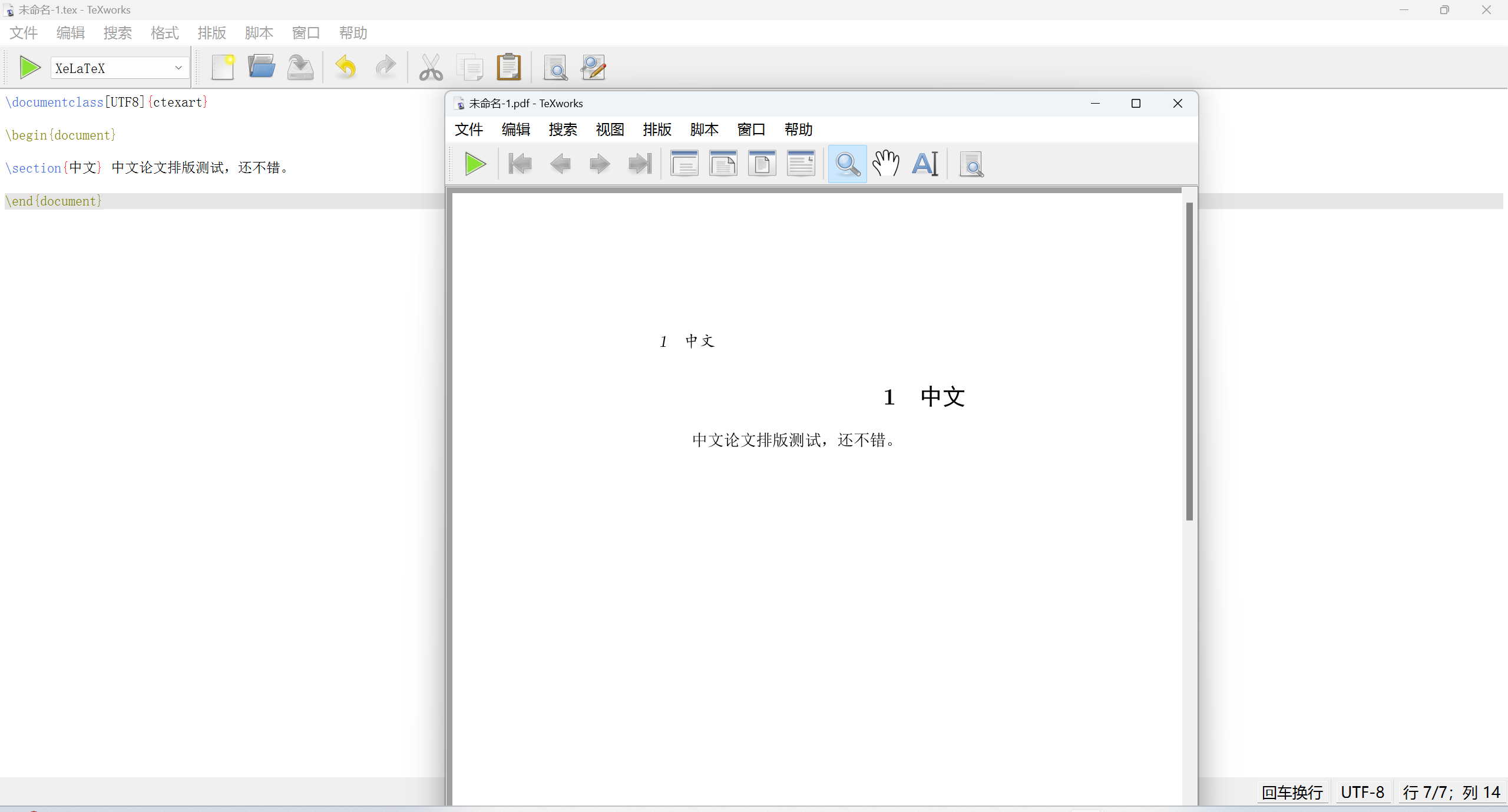Click the New document icon
Viewport: 1508px width, 812px height.
[223, 68]
